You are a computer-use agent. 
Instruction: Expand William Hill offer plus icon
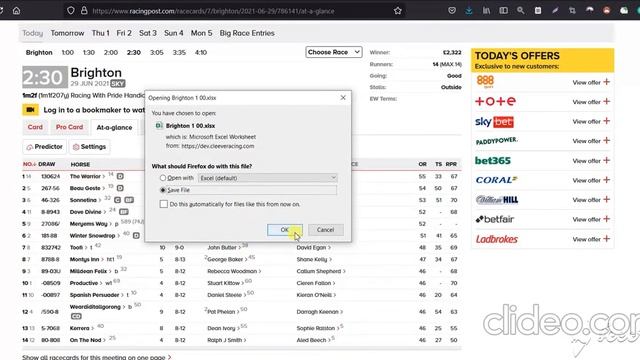coord(607,200)
